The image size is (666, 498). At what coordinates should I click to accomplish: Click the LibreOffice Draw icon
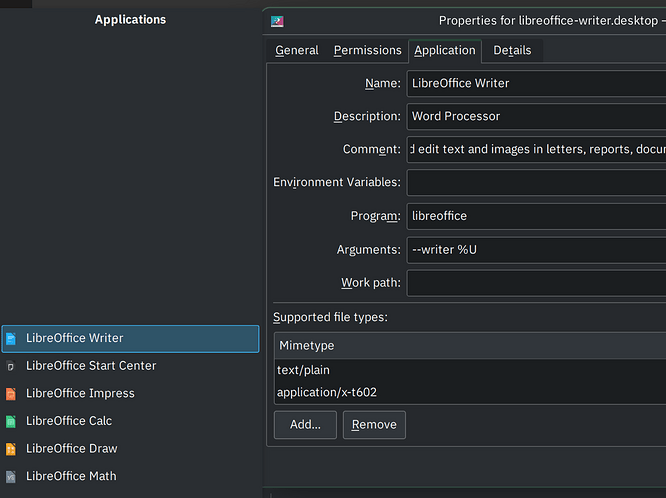[x=11, y=449]
